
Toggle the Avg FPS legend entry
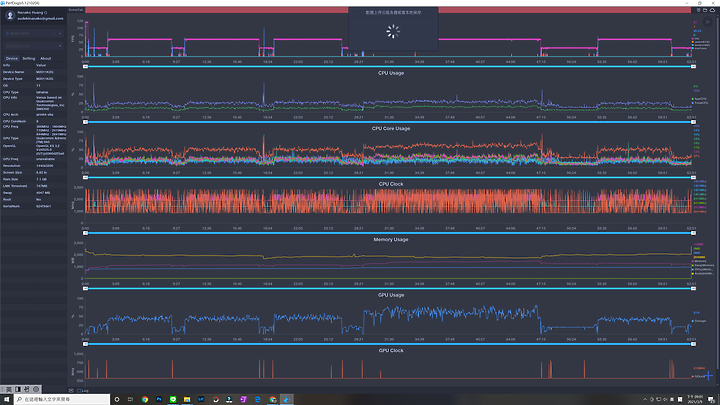696,39
